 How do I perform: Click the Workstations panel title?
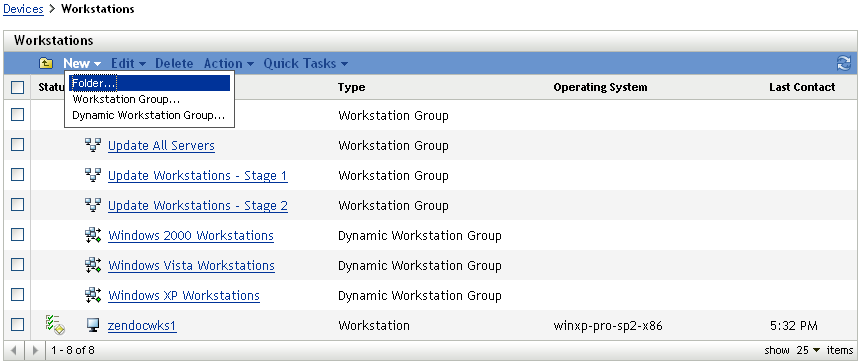click(x=54, y=40)
